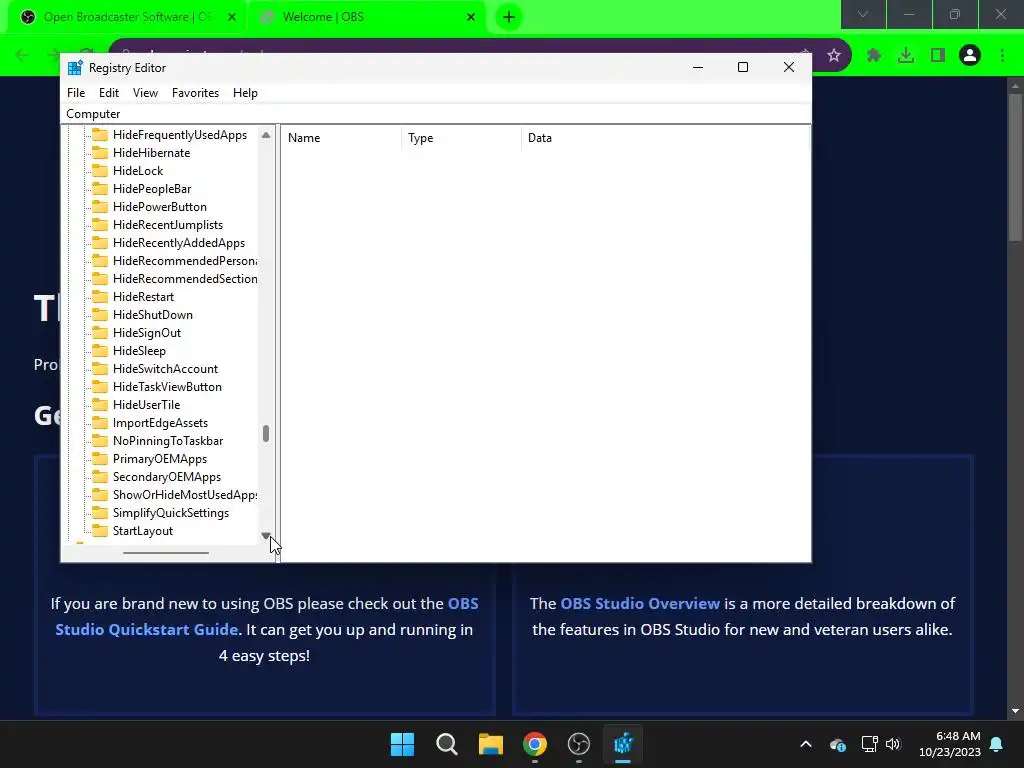
Task: Select the HideSwitchAccount key
Action: (165, 369)
